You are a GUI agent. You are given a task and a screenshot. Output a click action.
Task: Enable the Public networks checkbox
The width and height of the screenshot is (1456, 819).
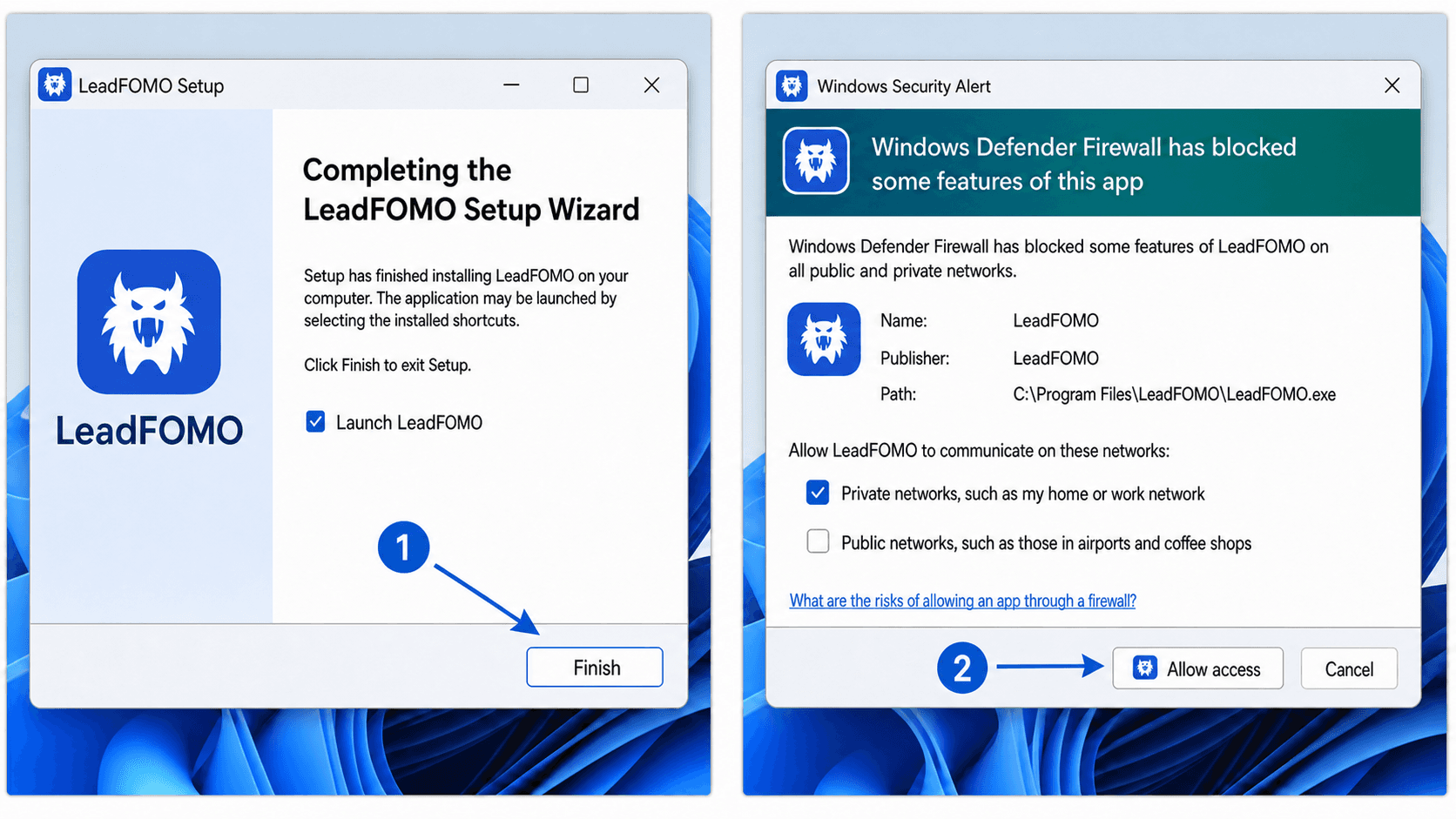[x=818, y=541]
